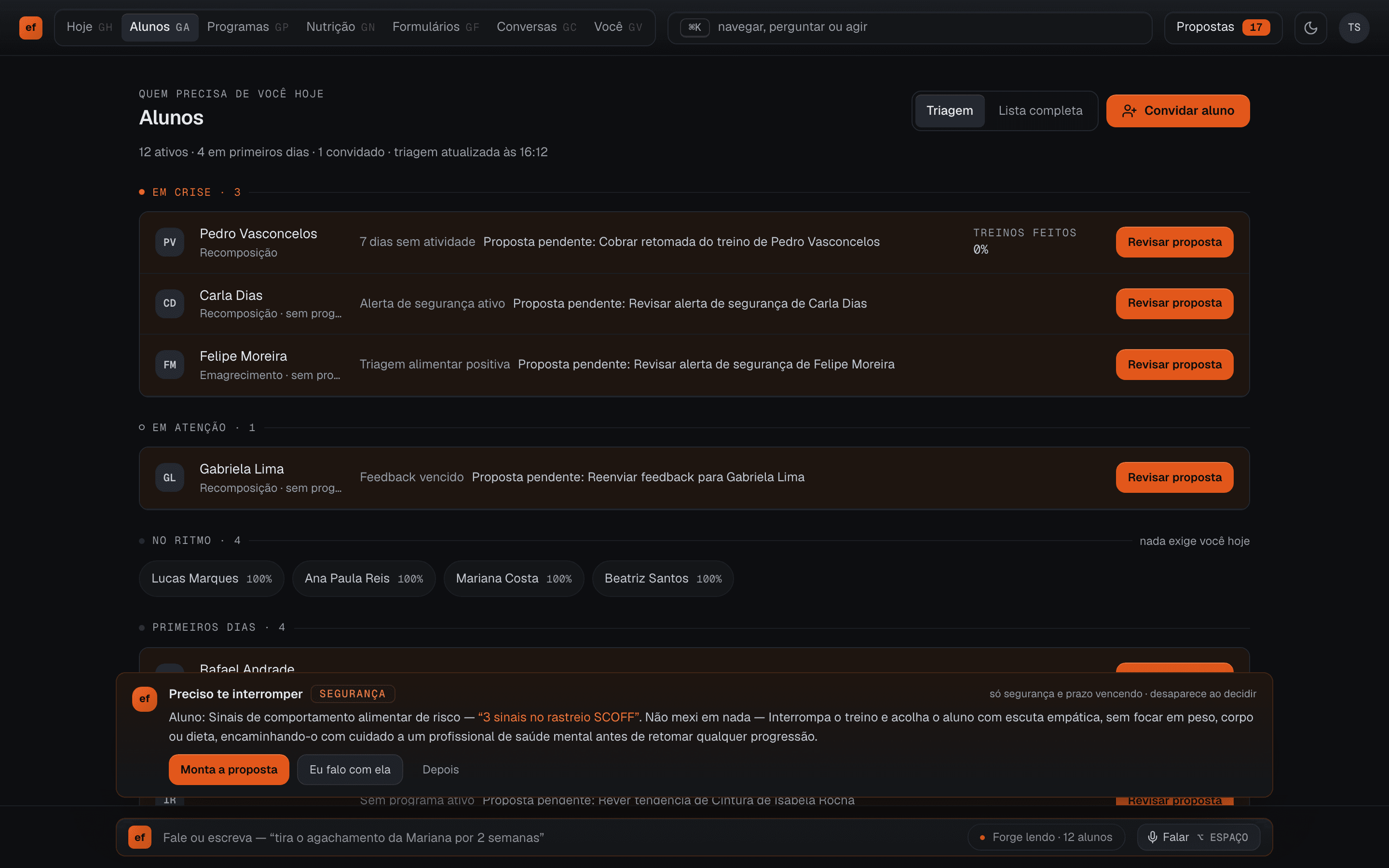Click Alerta de segurança ativo for Carla
This screenshot has width=1389, height=868.
pyautogui.click(x=432, y=303)
